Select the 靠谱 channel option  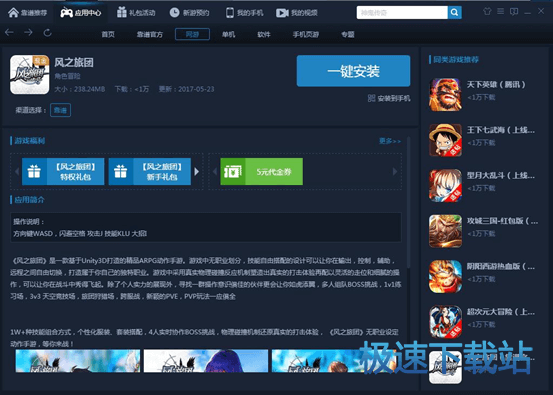(60, 110)
